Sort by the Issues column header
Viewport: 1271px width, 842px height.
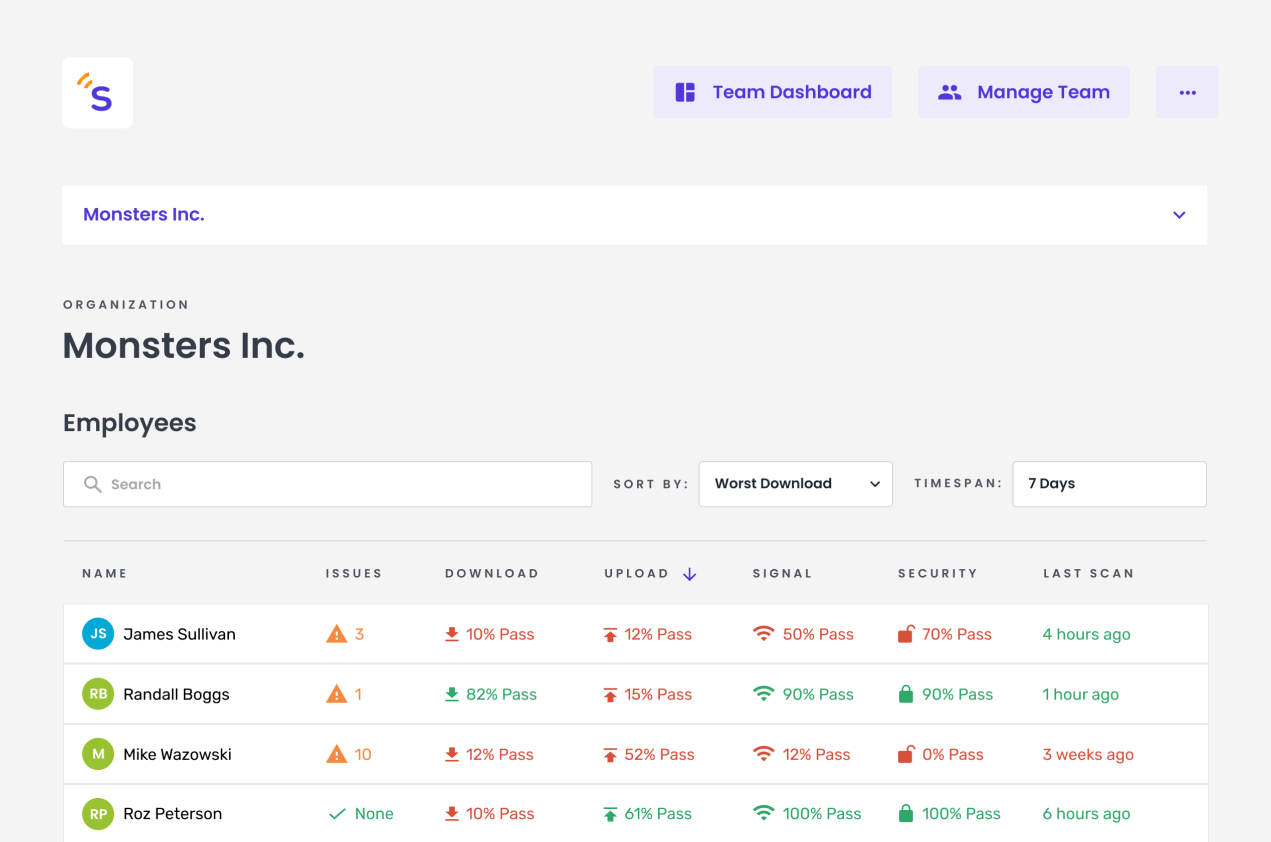354,574
